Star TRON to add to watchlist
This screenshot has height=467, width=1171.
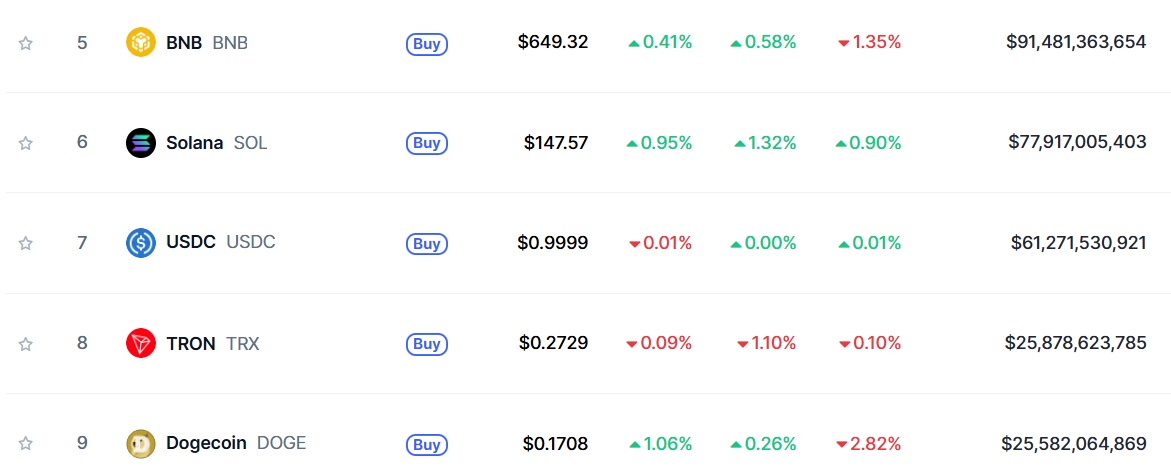25,344
